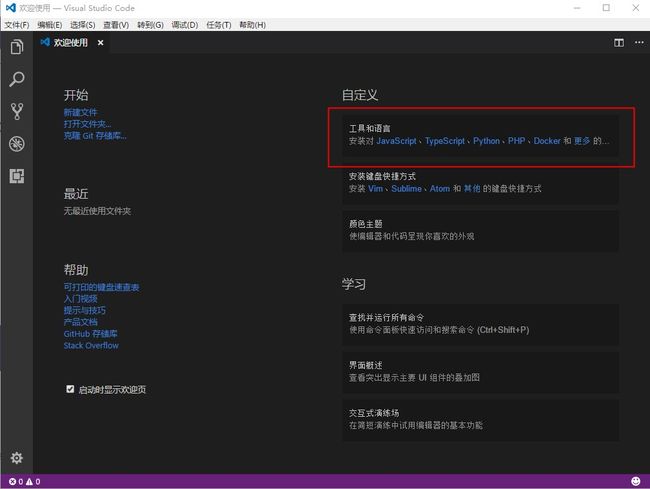Open the 颜色主题 card
Viewport: 650px width, 489px height.
(x=480, y=230)
